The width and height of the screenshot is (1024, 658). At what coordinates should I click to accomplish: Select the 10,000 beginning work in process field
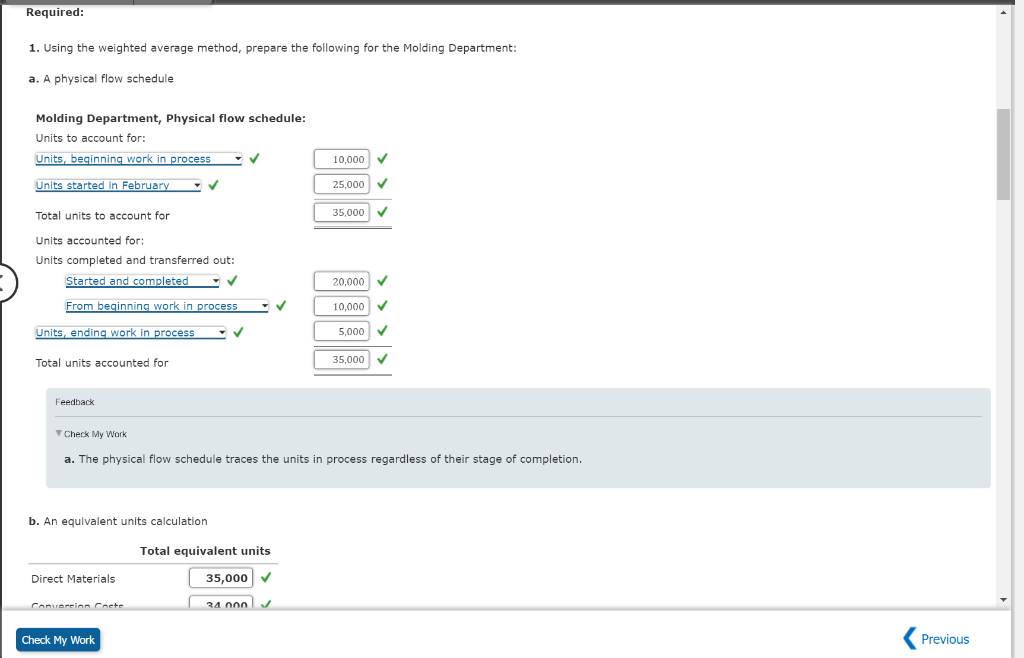pyautogui.click(x=342, y=158)
